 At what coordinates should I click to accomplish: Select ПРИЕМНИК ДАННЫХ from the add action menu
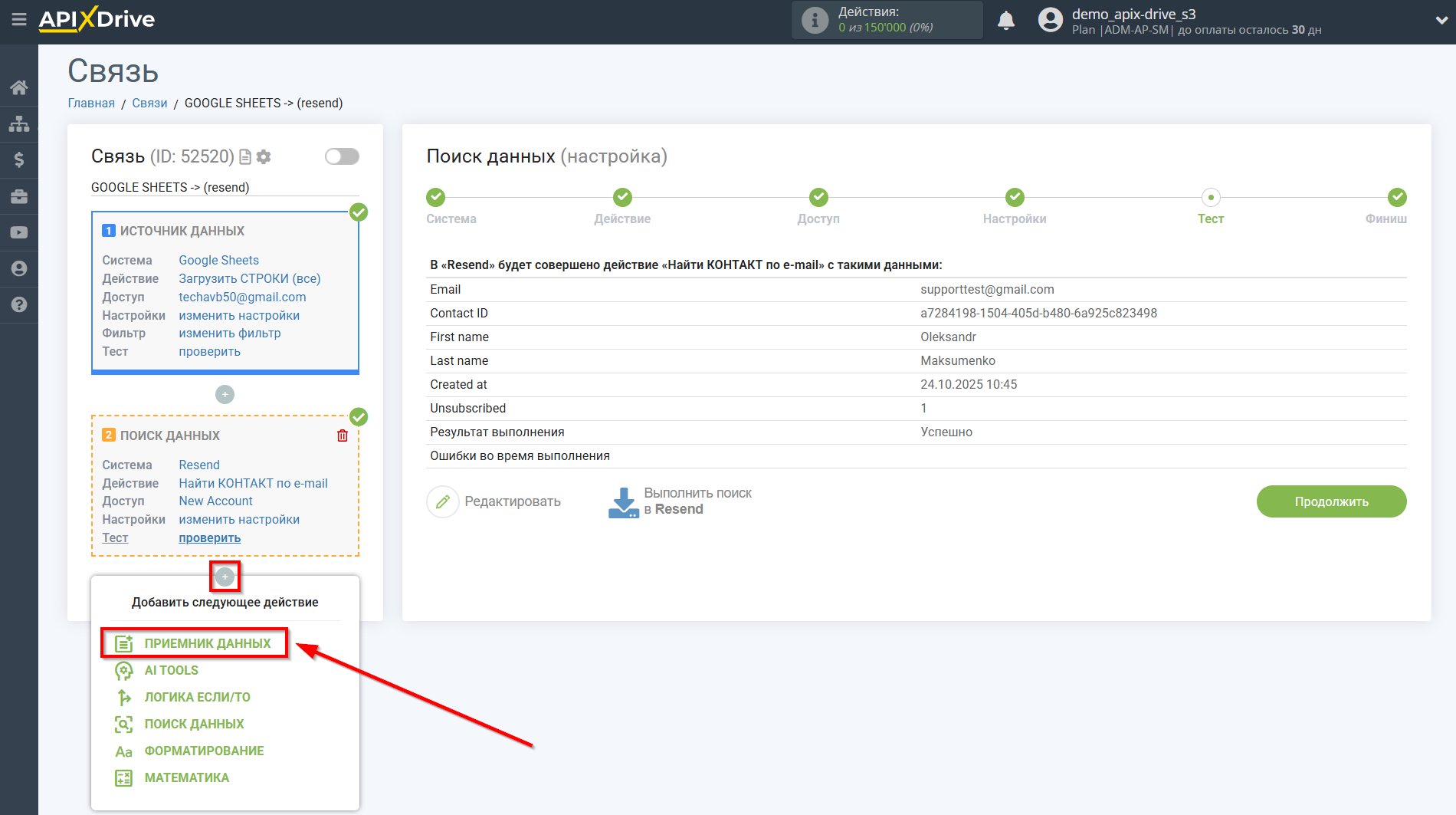pos(207,643)
